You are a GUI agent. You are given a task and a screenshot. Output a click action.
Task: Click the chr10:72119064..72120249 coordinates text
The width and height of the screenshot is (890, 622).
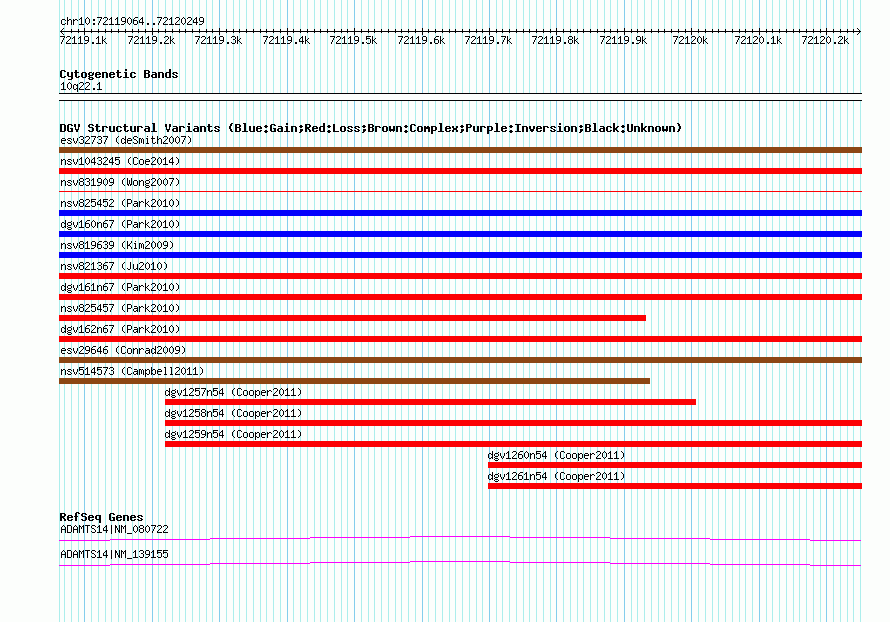click(132, 21)
